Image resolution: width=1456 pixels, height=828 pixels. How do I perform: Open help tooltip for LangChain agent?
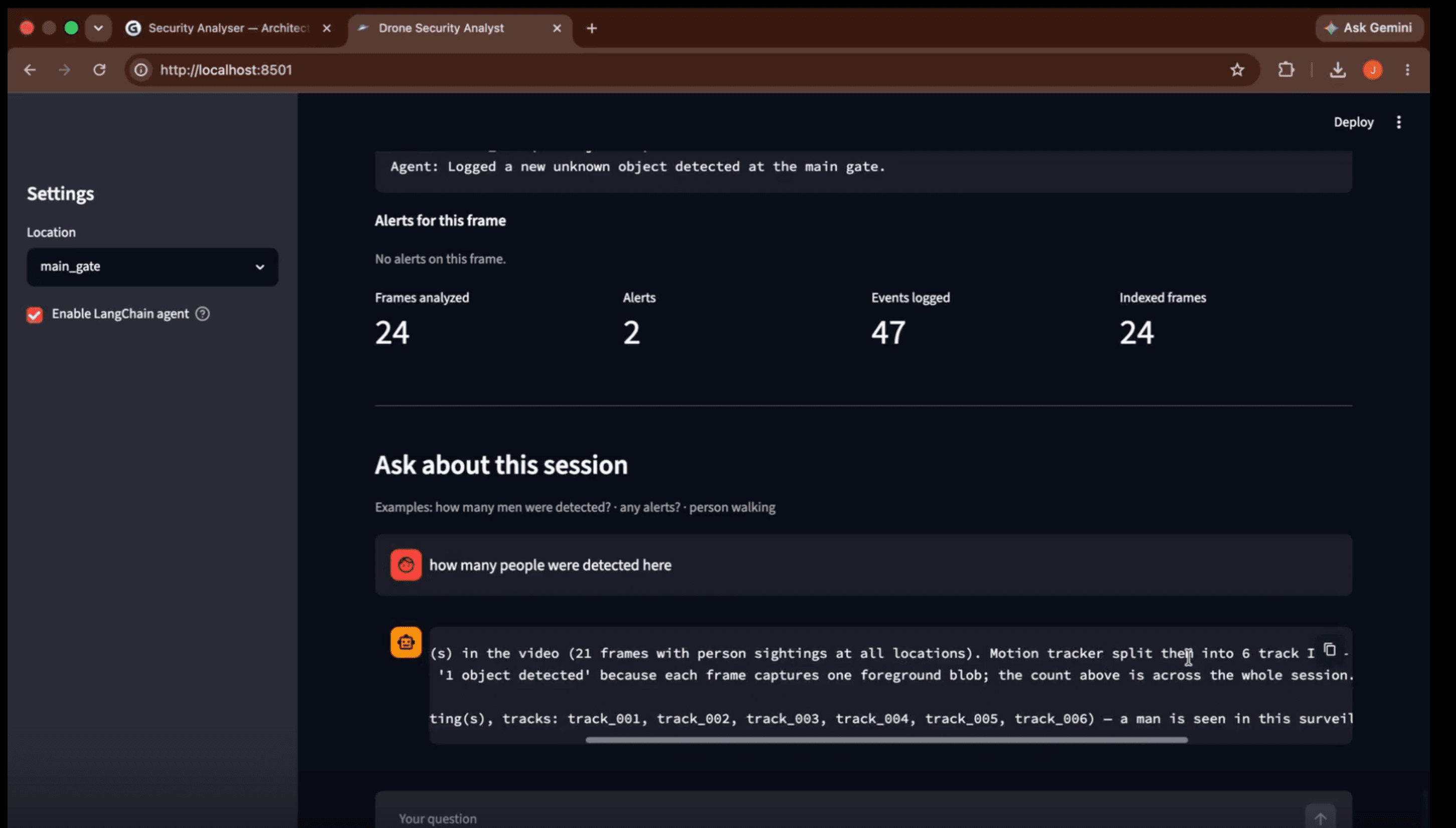click(203, 314)
